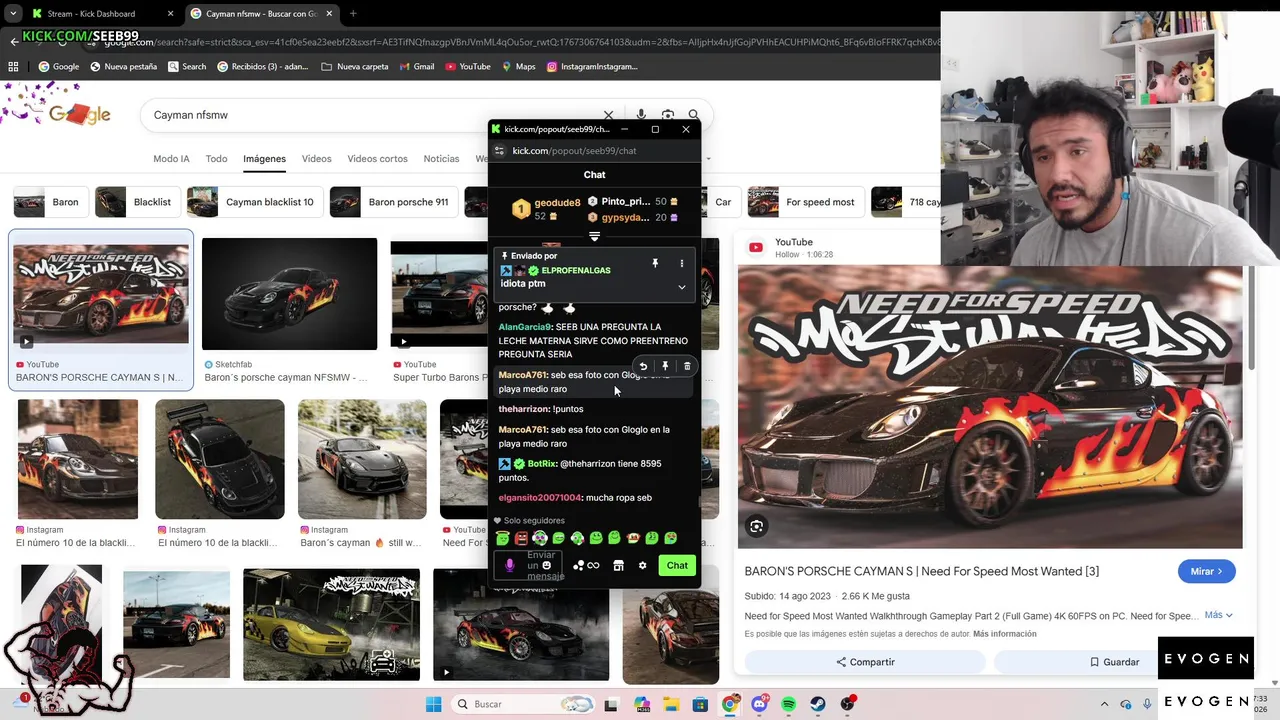The image size is (1280, 720).
Task: Click geodude8 top gifter name
Action: 557,203
